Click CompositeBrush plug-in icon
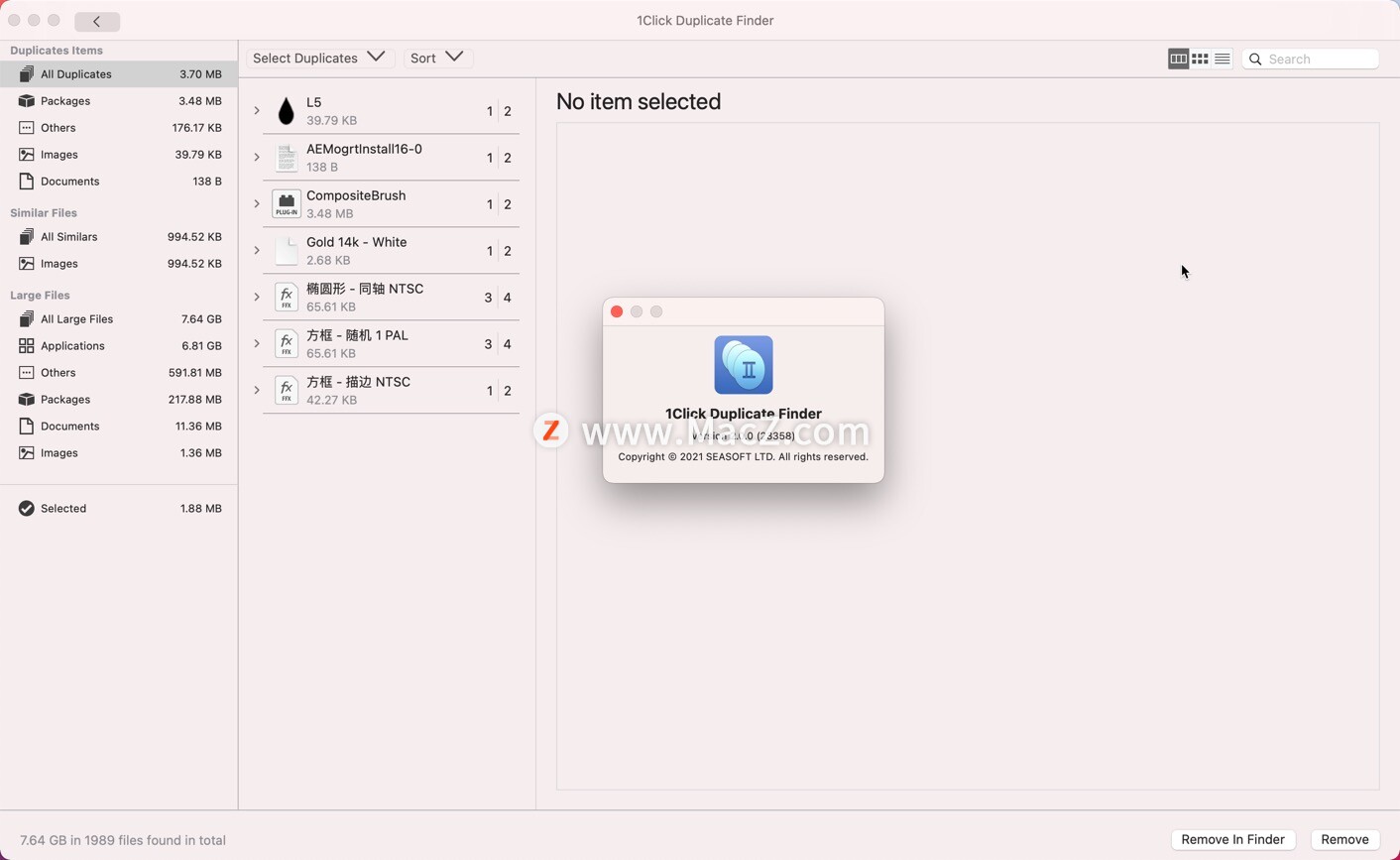The width and height of the screenshot is (1400, 860). (287, 204)
